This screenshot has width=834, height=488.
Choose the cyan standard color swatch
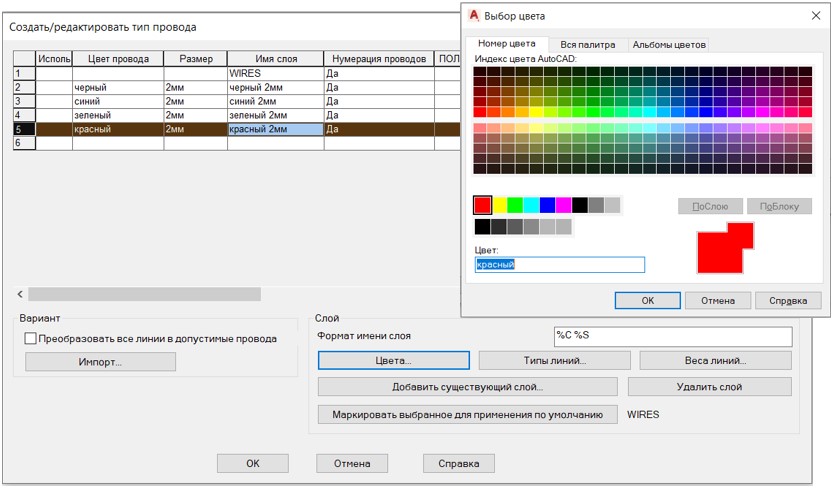tap(531, 205)
